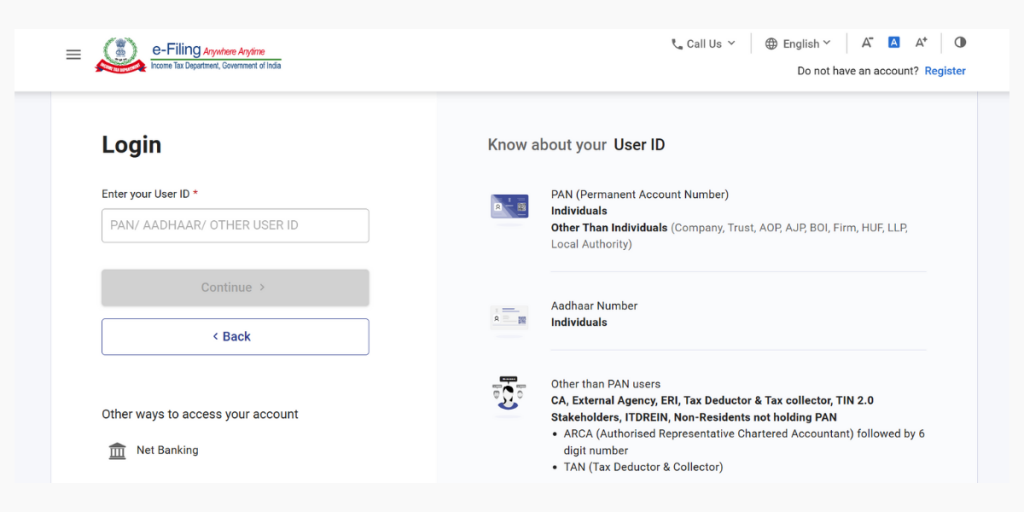
Task: Click the 'Enter your User ID' label
Action: (146, 194)
